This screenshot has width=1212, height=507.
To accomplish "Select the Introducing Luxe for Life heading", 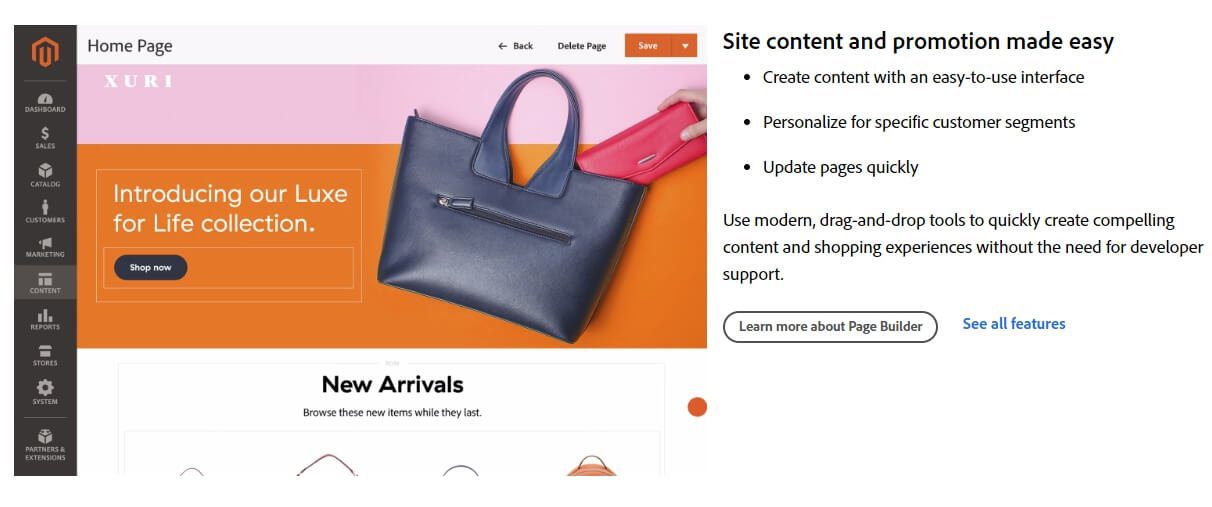I will click(230, 208).
